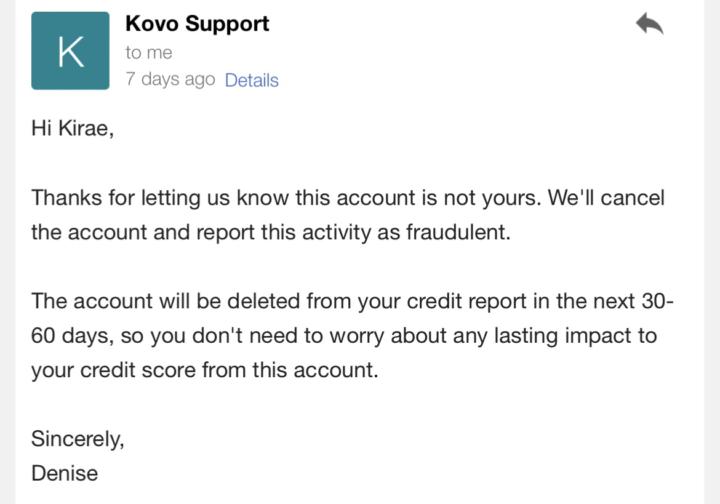The height and width of the screenshot is (504, 720).
Task: Click the "Denise" signature name
Action: pos(65,473)
